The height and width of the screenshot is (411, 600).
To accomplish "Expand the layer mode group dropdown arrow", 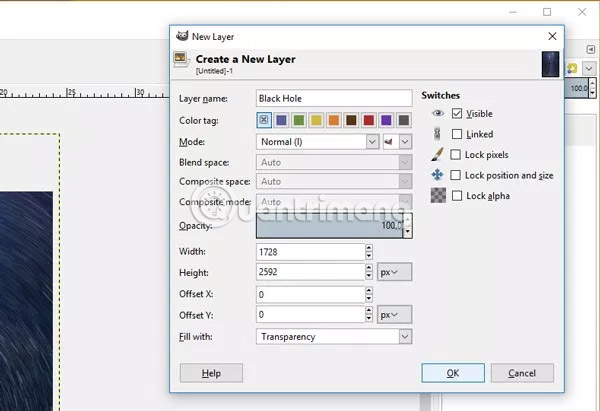I will coord(405,142).
